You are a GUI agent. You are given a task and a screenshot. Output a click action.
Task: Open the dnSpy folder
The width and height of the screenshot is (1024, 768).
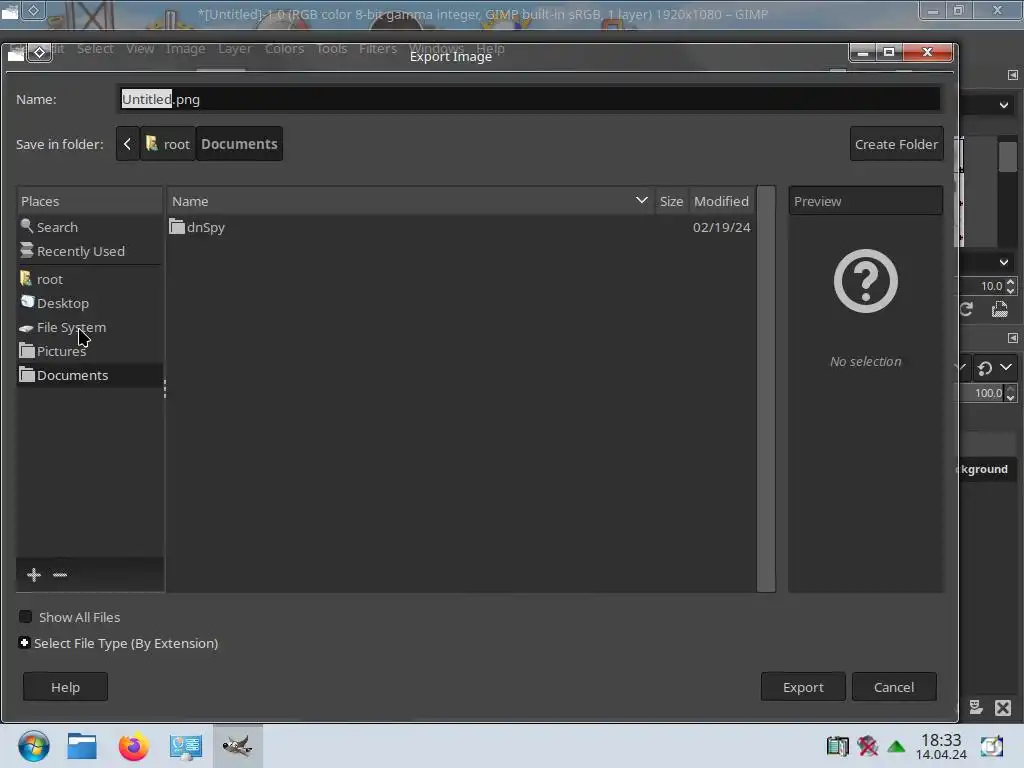pos(205,227)
